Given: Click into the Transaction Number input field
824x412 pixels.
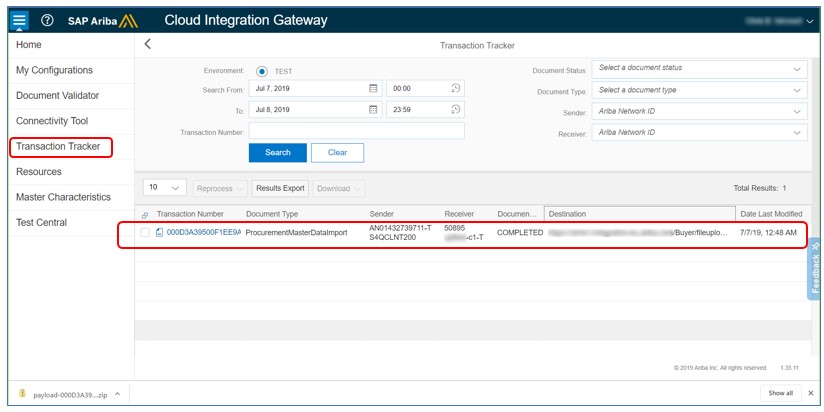Looking at the screenshot, I should (x=357, y=131).
